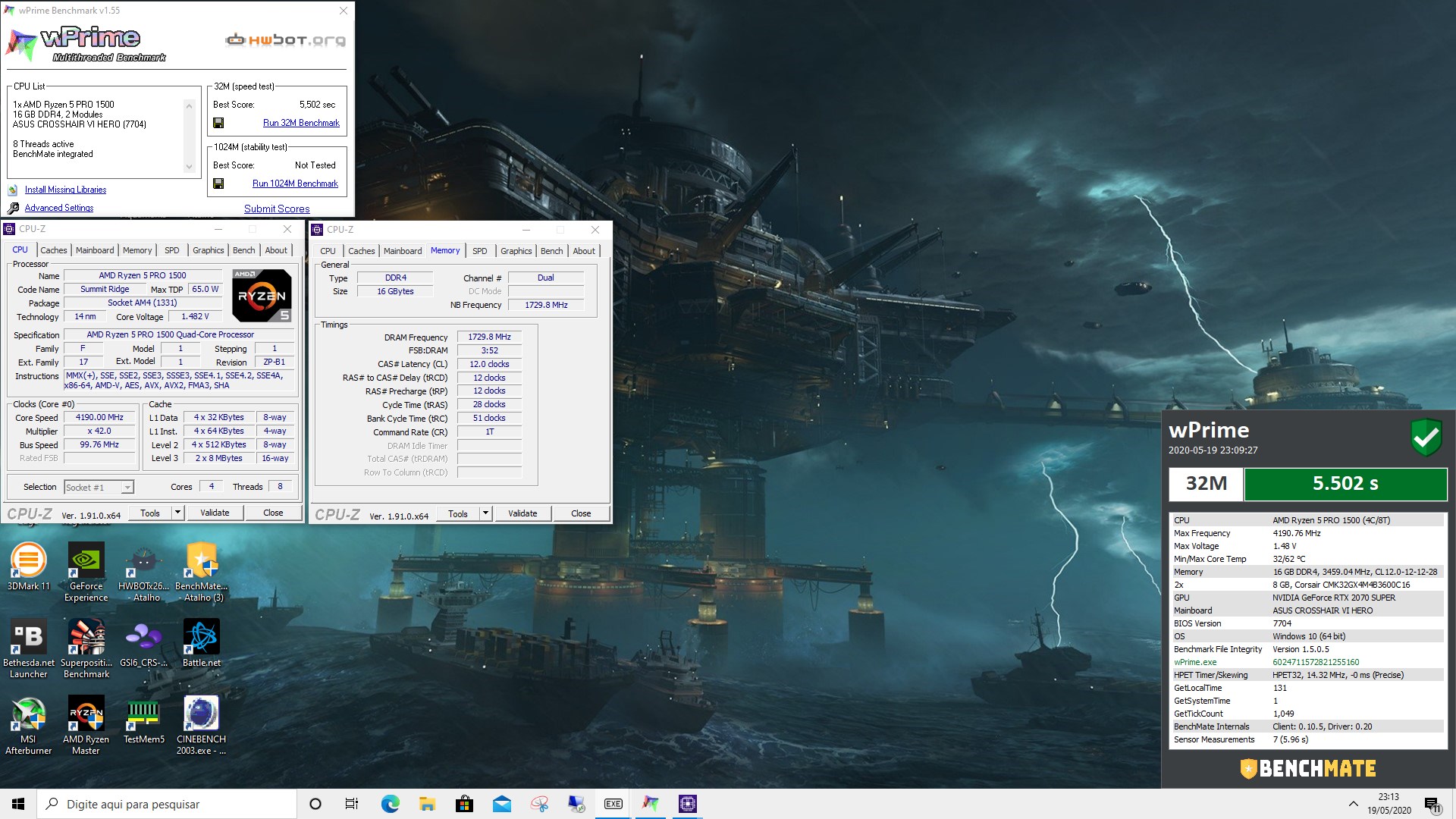Click Submit Scores link
The width and height of the screenshot is (1456, 819).
coord(277,209)
